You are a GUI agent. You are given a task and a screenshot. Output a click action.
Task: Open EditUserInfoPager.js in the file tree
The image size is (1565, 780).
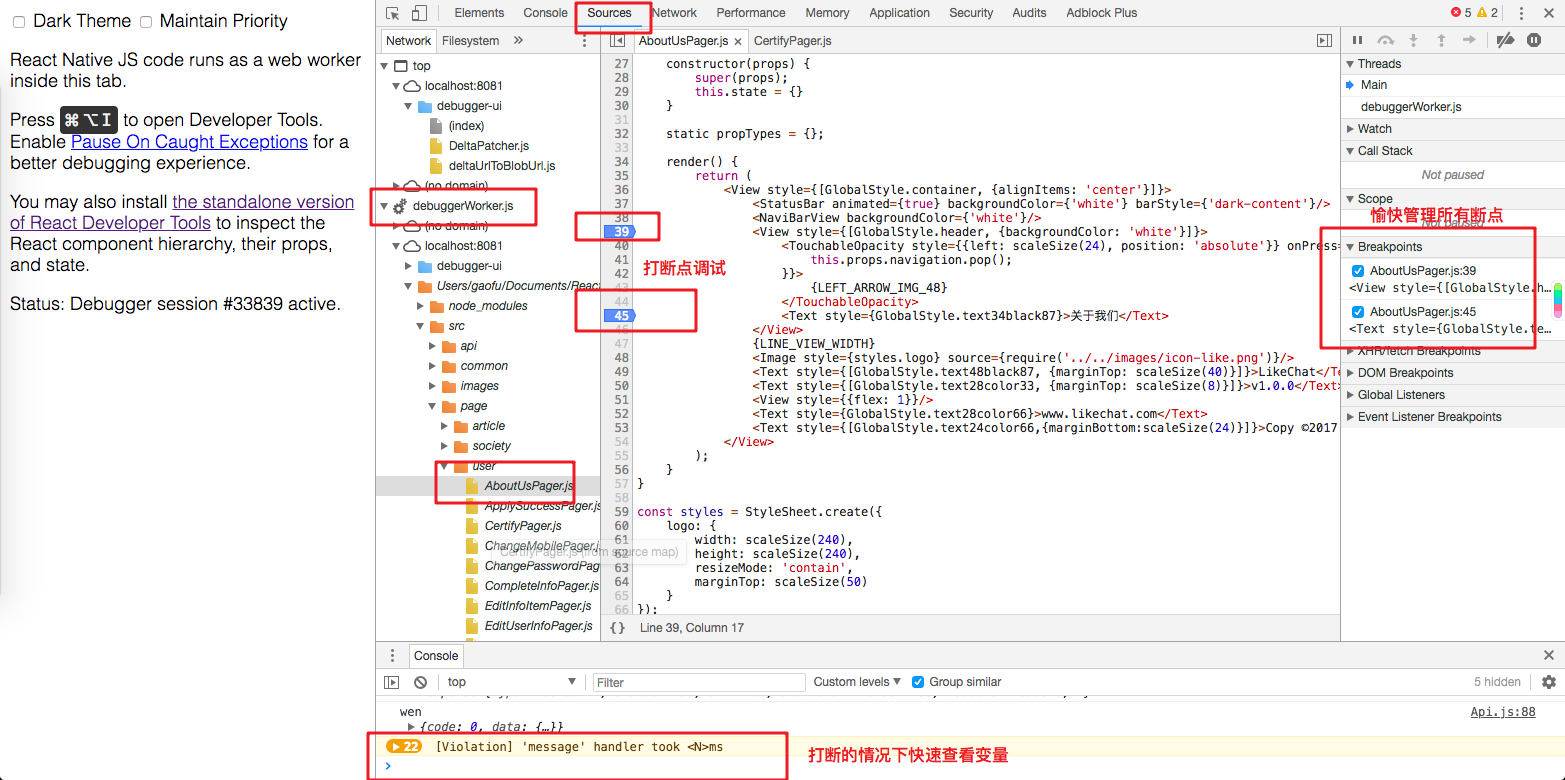pos(538,626)
